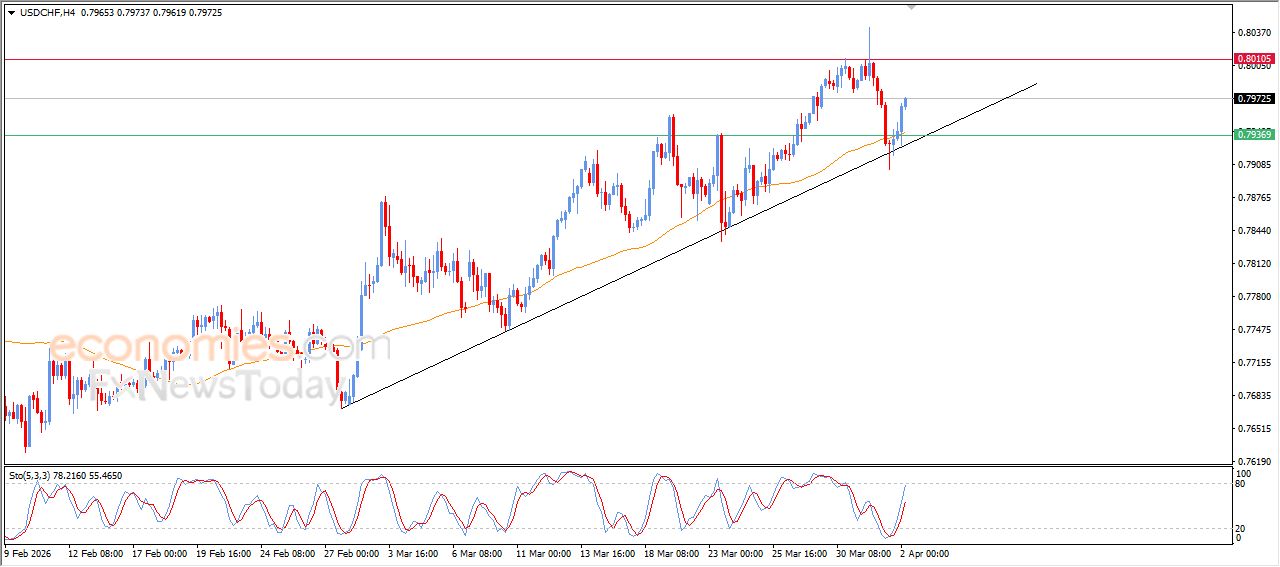Click the 30 Mar 08:00 time label
This screenshot has width=1280, height=567.
click(x=864, y=553)
